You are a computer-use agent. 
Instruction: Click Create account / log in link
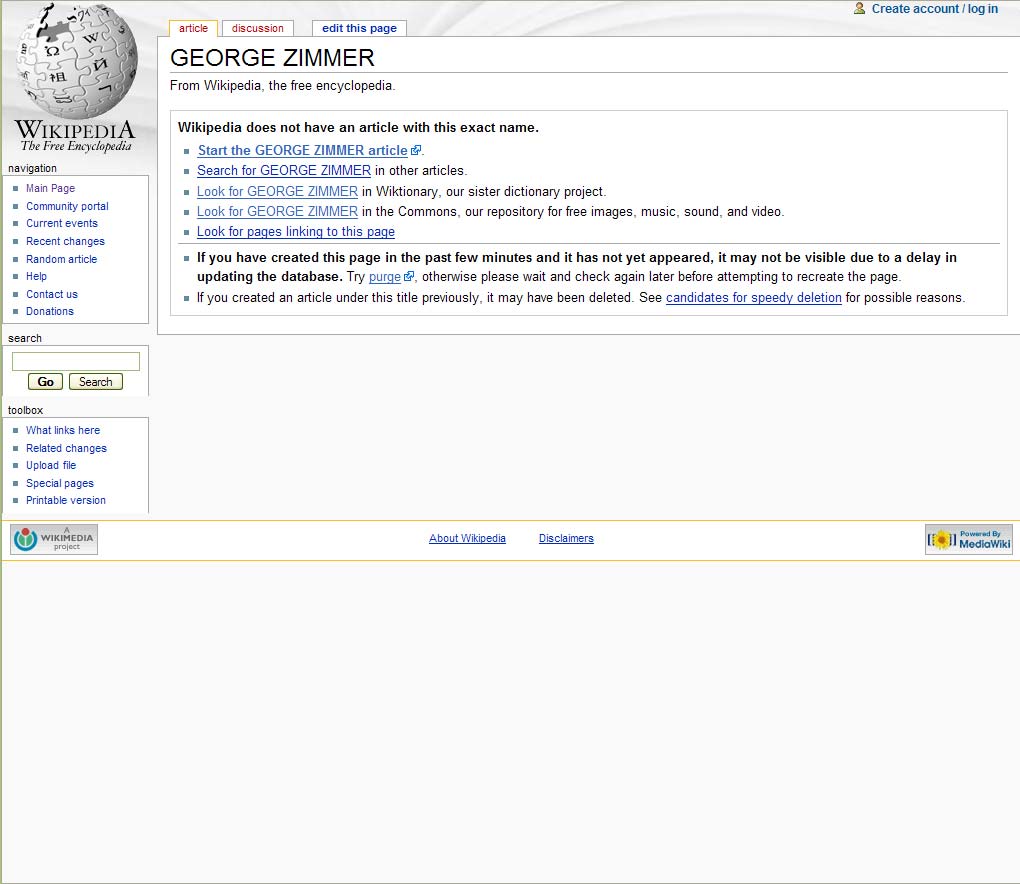934,8
